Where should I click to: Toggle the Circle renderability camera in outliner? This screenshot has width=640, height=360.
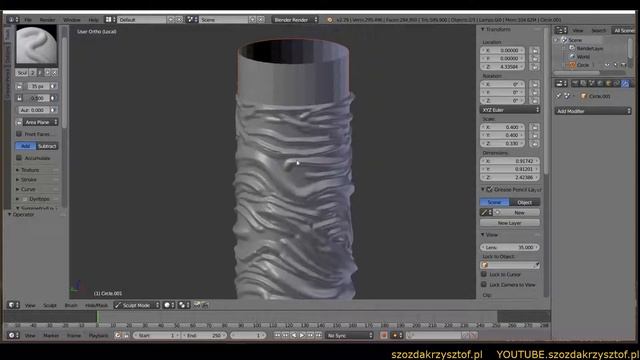623,65
